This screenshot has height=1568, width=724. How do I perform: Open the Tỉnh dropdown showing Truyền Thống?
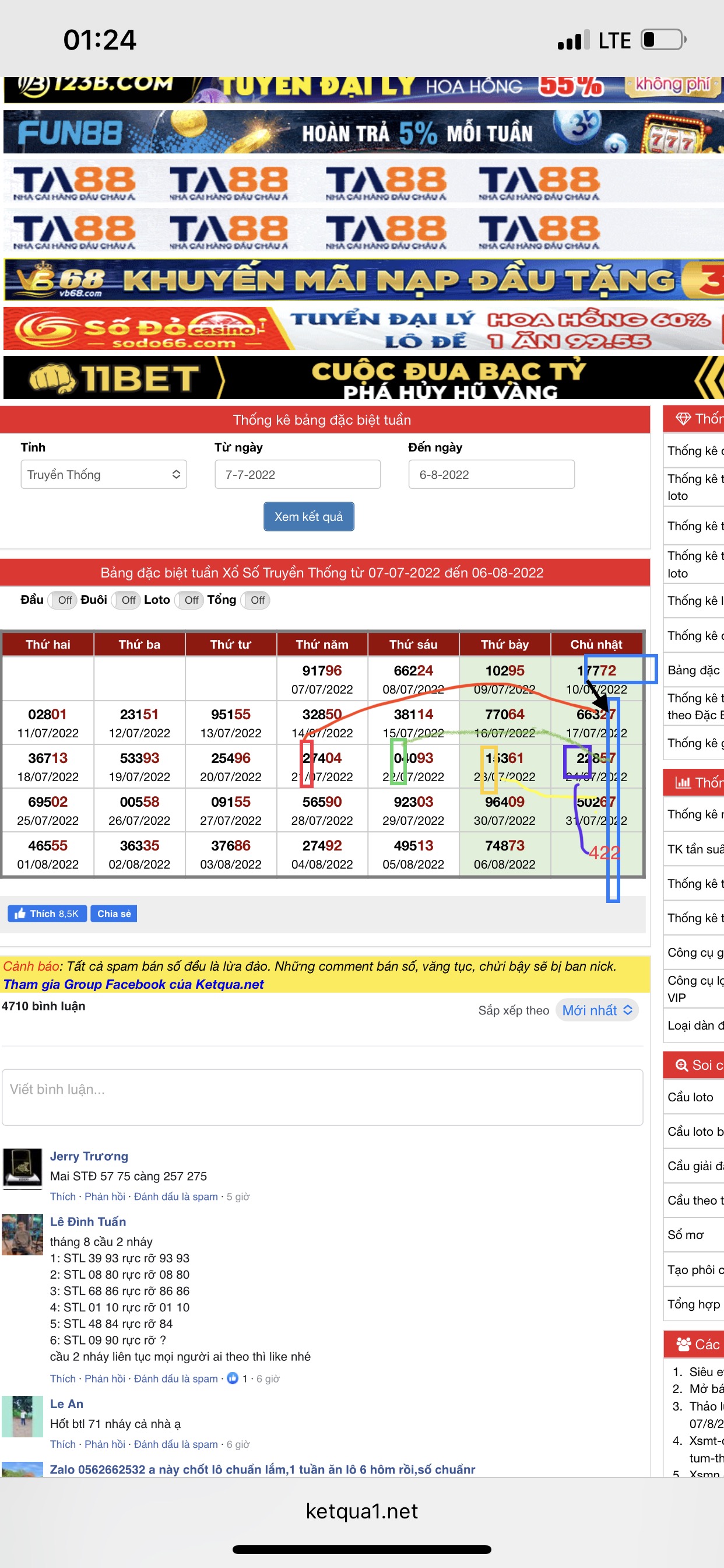coord(103,474)
